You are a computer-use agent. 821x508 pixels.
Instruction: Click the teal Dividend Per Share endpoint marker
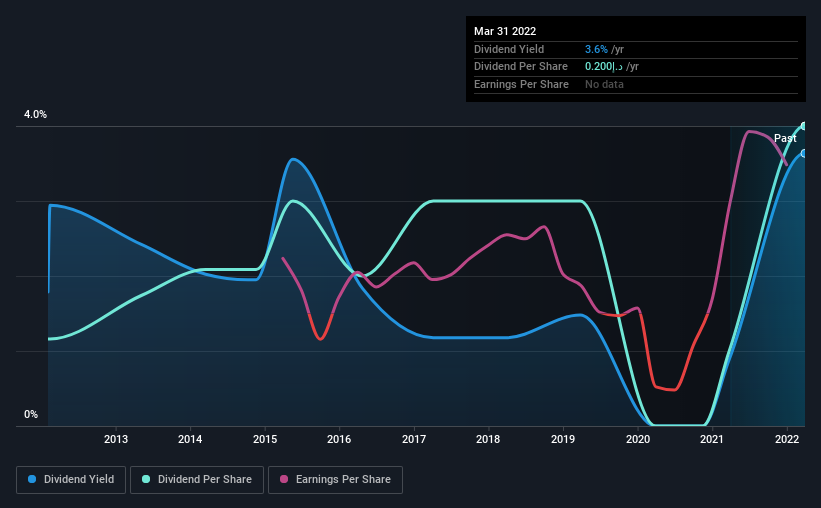(804, 126)
